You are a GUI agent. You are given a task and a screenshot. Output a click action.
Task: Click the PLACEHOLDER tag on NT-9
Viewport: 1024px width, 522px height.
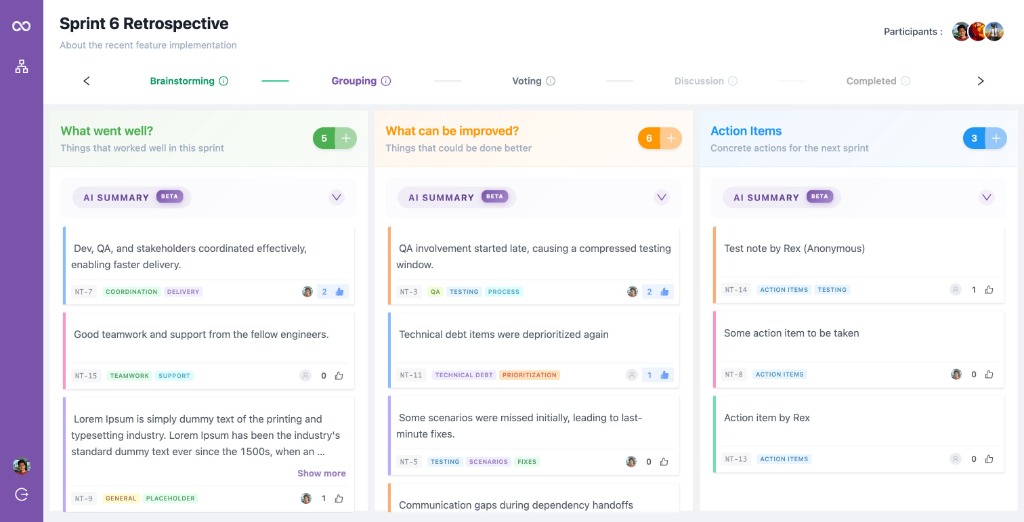(170, 498)
